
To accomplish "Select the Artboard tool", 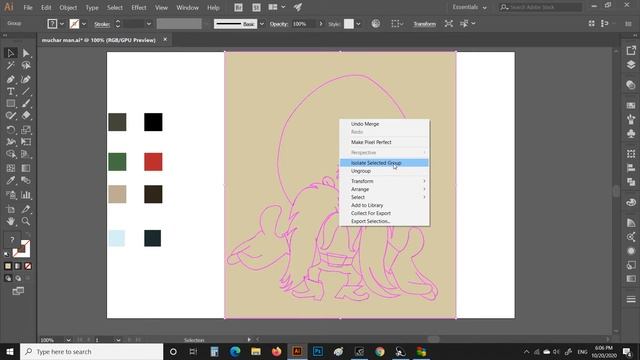I will pos(11,209).
